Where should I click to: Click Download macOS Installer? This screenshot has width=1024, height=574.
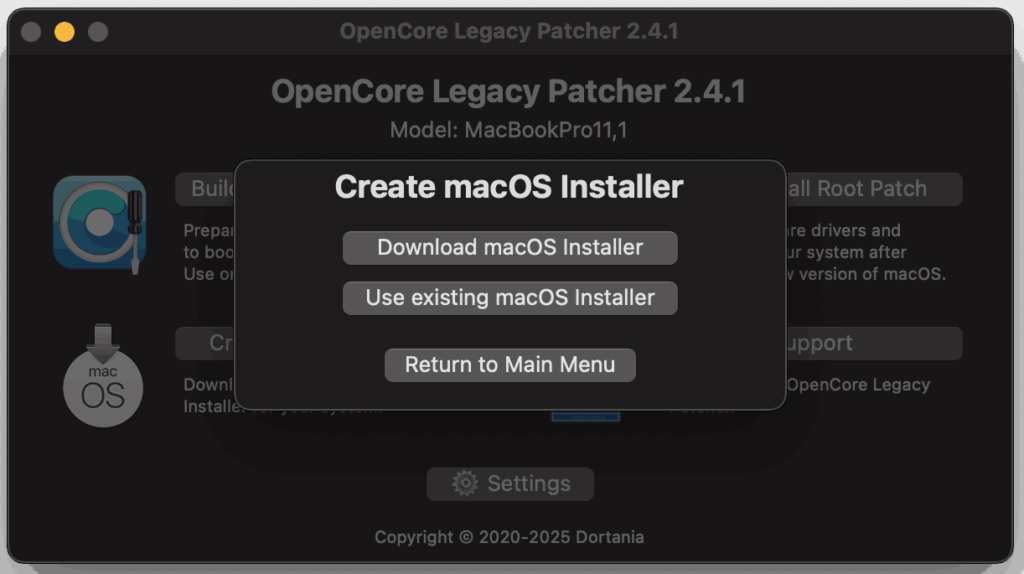pos(510,248)
